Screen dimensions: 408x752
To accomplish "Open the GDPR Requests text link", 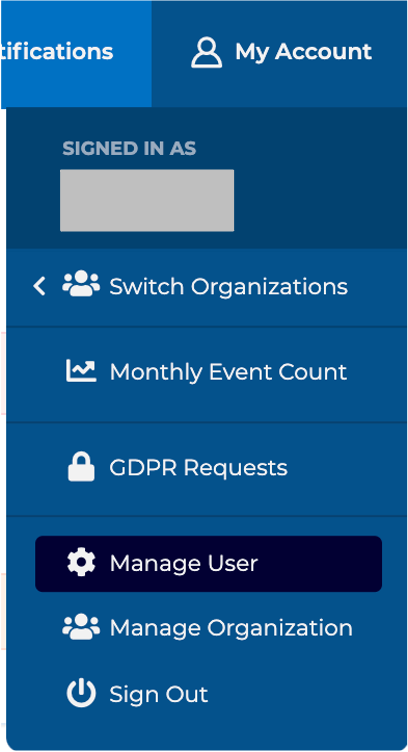I will pos(198,468).
